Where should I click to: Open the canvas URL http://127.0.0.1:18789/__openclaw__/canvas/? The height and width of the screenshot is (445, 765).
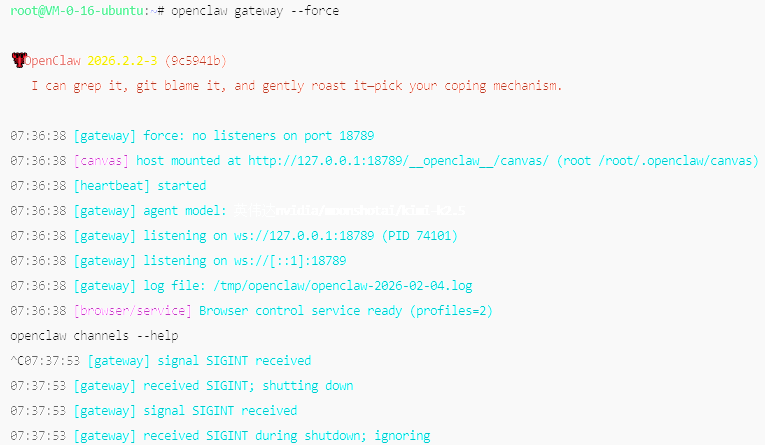[x=398, y=161]
